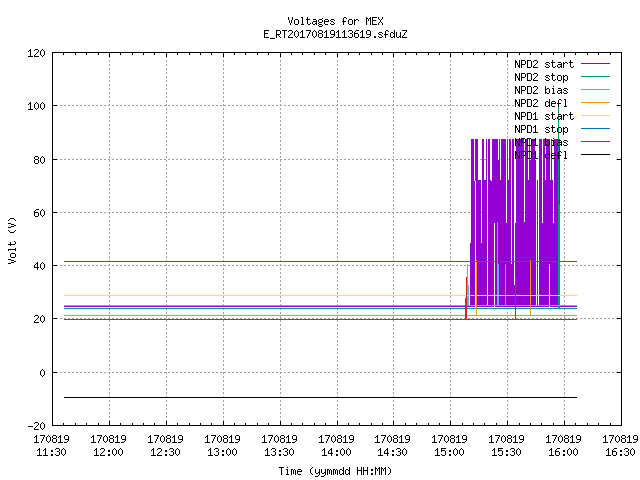
Task: Click the x-axis tick label 14:30
Action: (393, 452)
